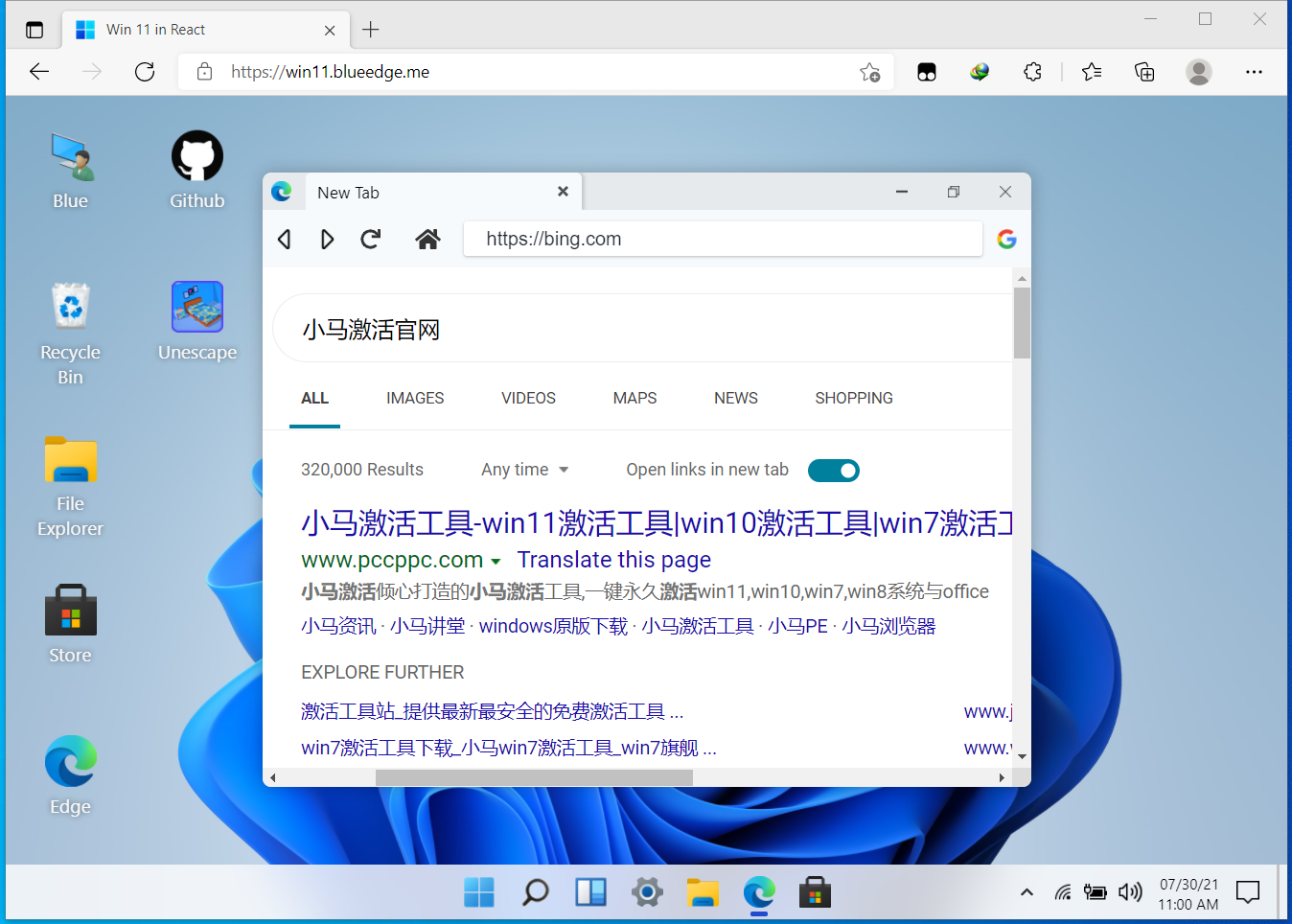The width and height of the screenshot is (1292, 924).
Task: Add win11.blueedge.me page to favorites
Action: (x=870, y=72)
